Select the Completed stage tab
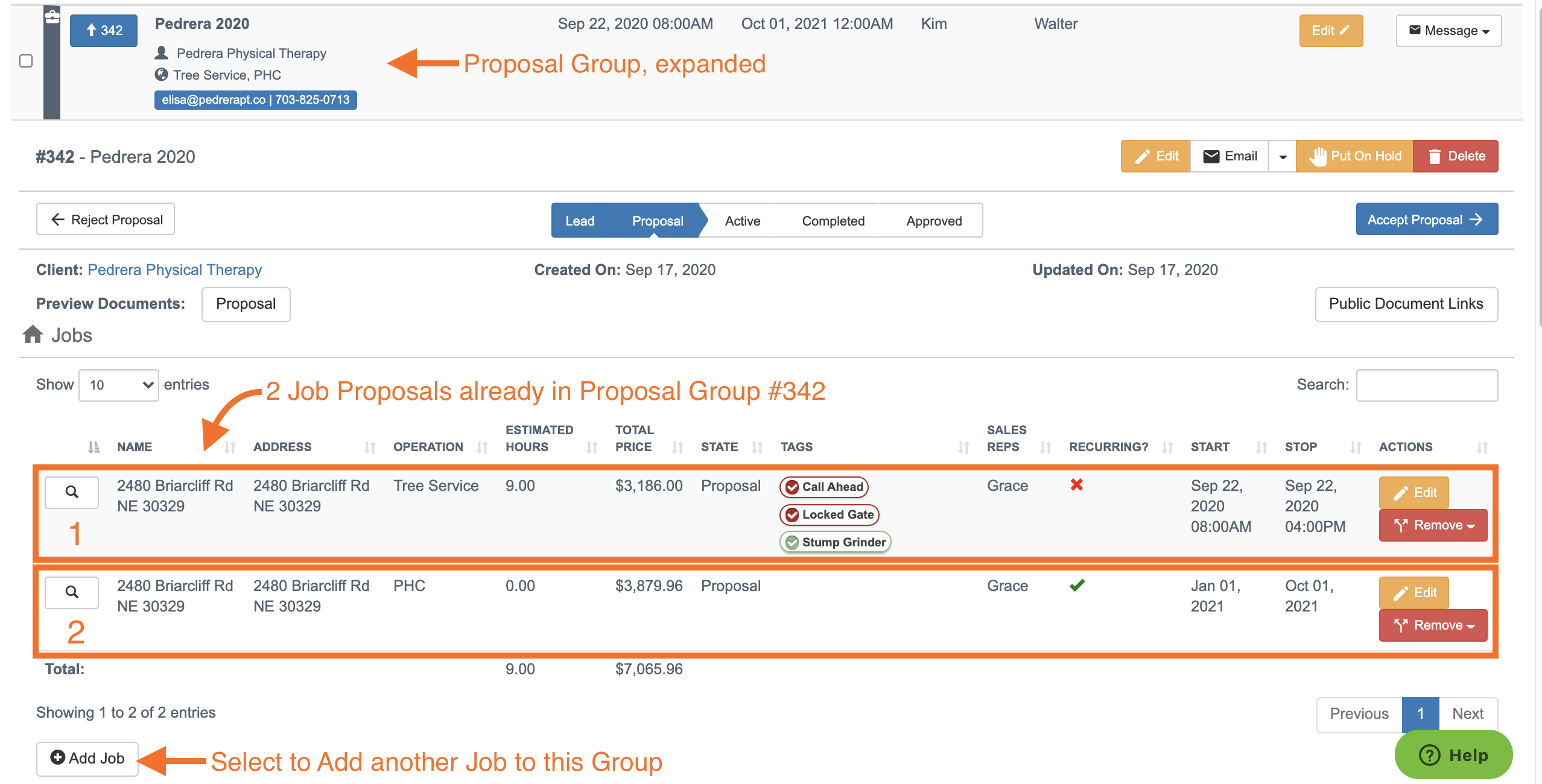 [x=833, y=221]
